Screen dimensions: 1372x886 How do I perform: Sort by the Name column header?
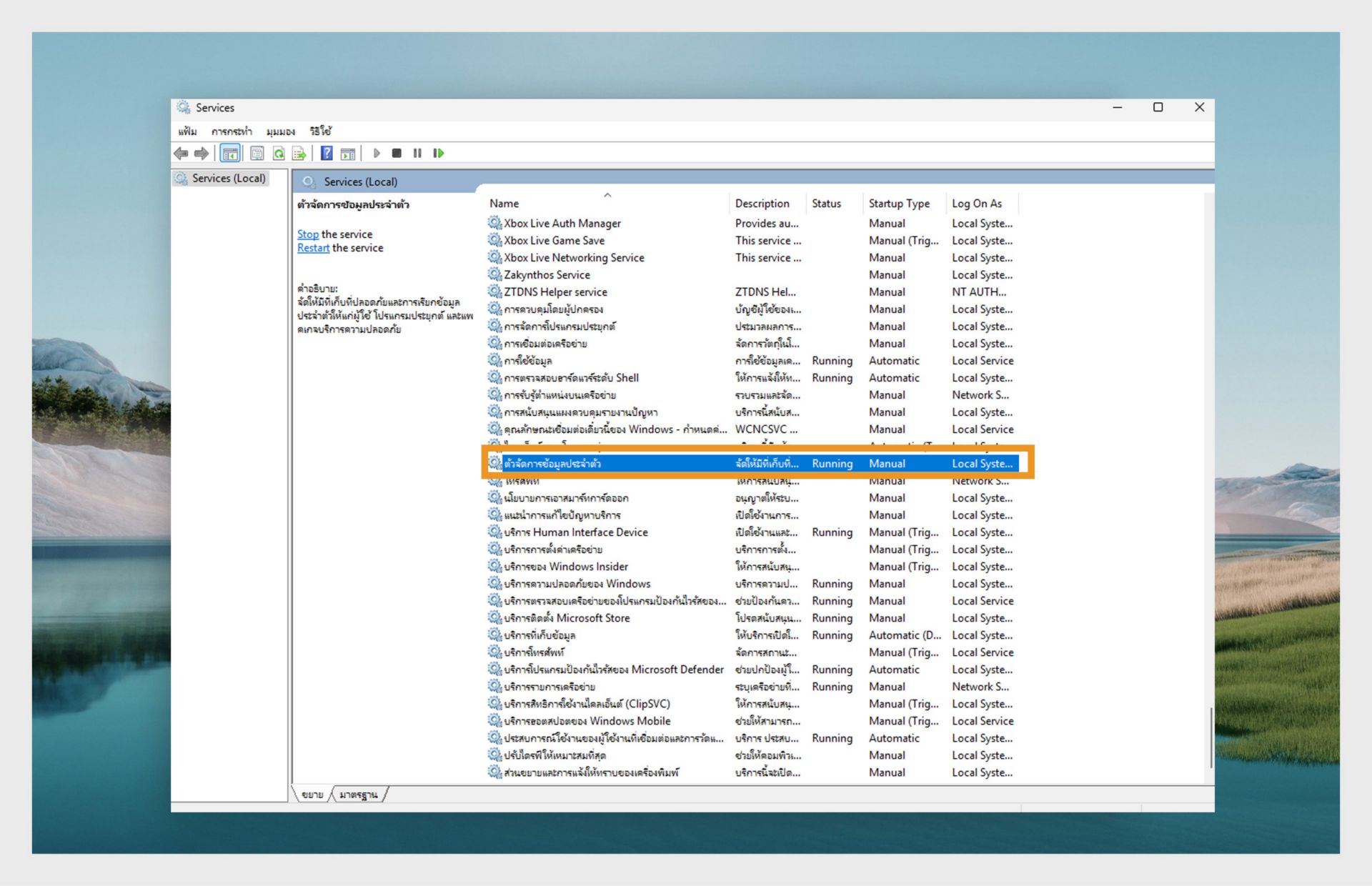tap(504, 204)
